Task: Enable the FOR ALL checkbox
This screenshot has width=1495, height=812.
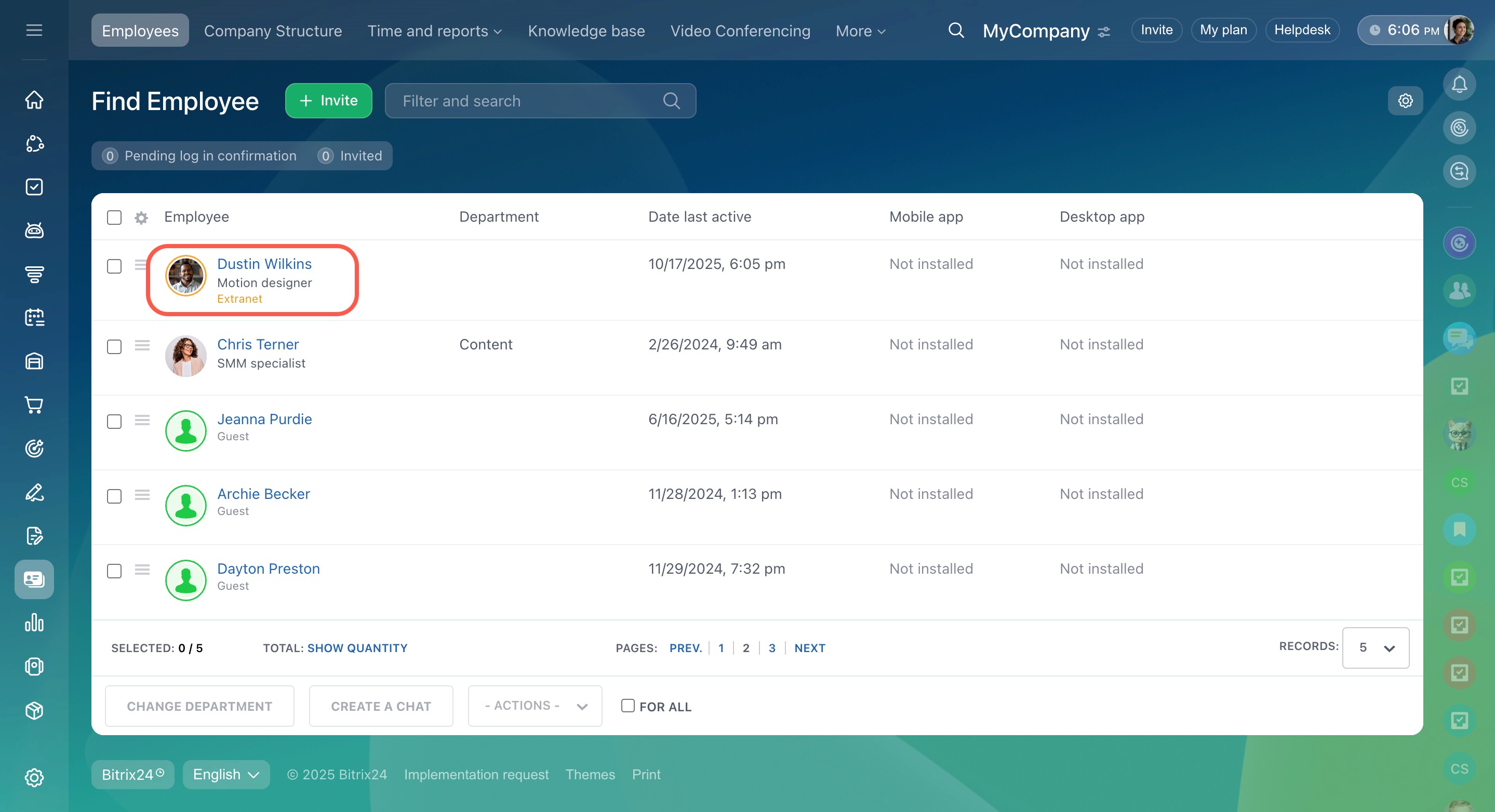Action: [x=628, y=706]
